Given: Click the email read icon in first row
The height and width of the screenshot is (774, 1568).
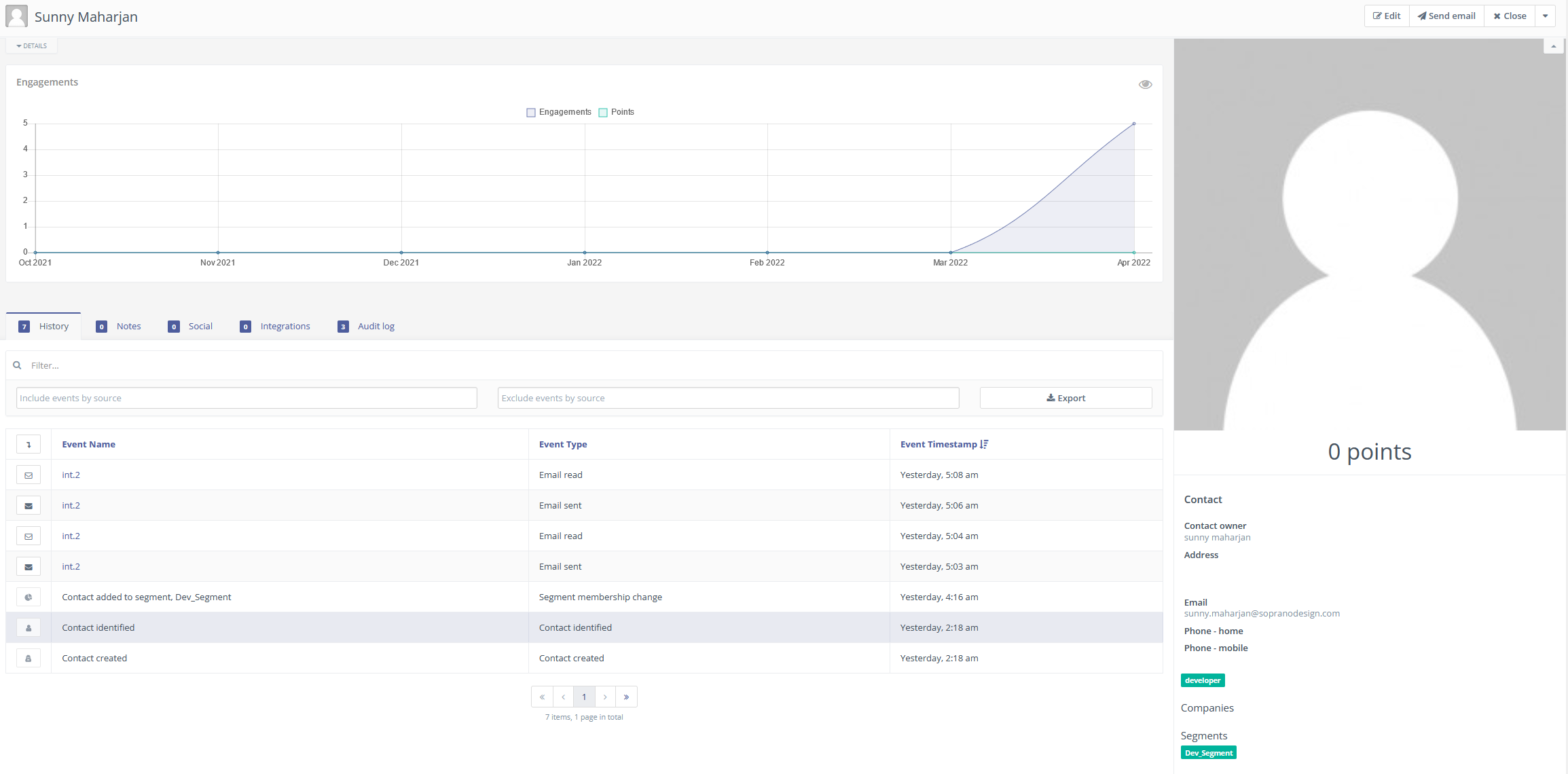Looking at the screenshot, I should pyautogui.click(x=29, y=475).
